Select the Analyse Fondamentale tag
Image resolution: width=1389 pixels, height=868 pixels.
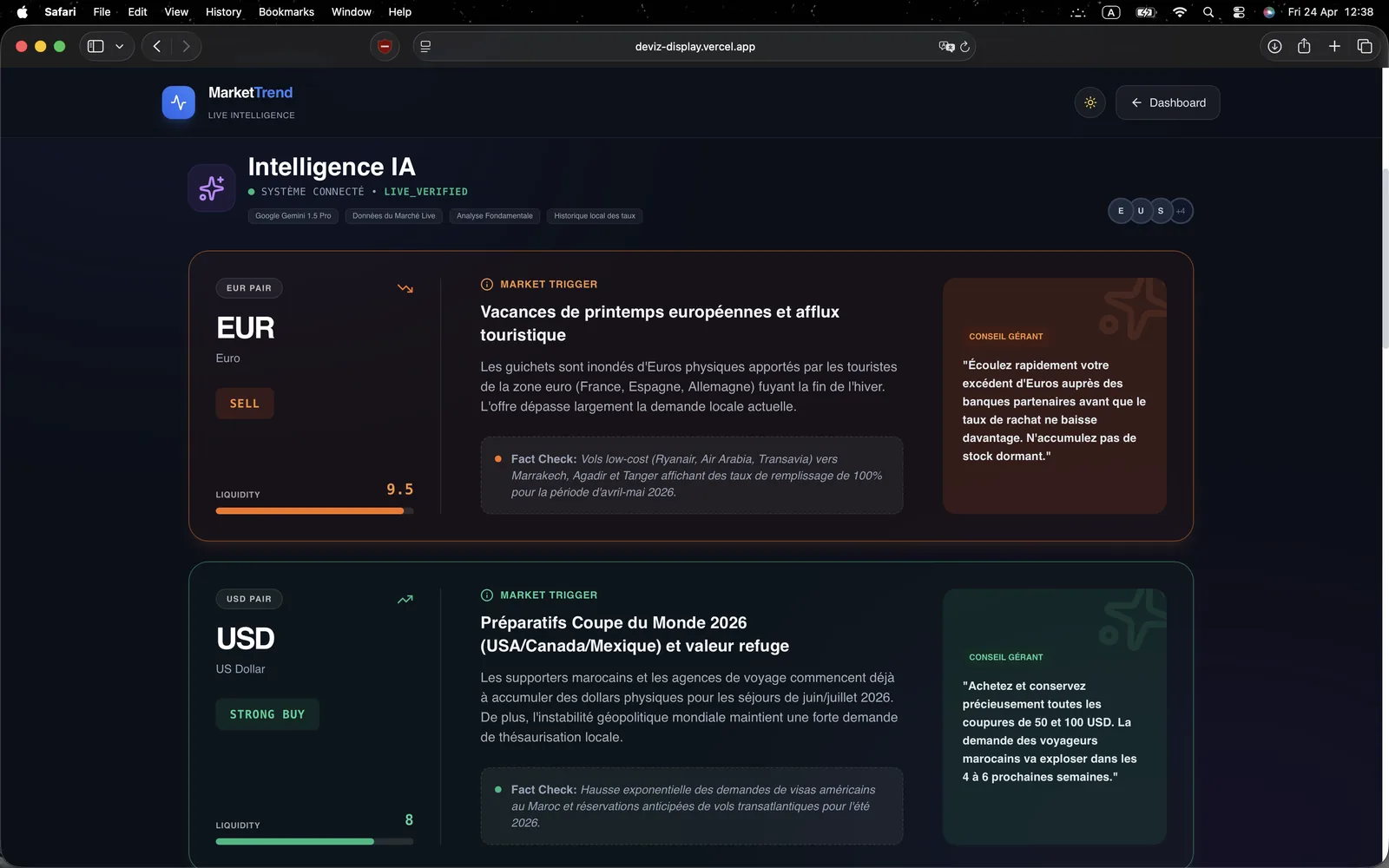(x=495, y=216)
